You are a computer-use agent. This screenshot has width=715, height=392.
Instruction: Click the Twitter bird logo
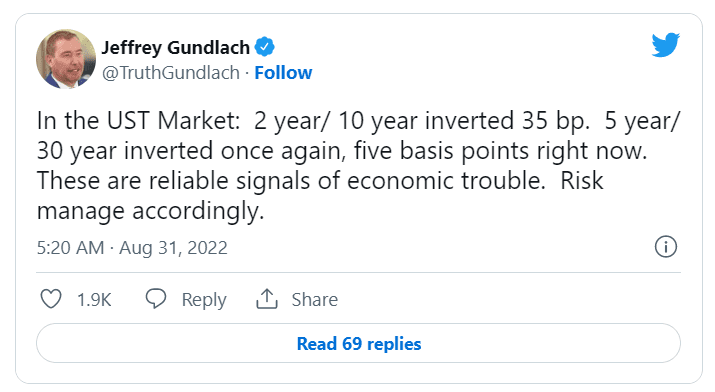click(665, 45)
